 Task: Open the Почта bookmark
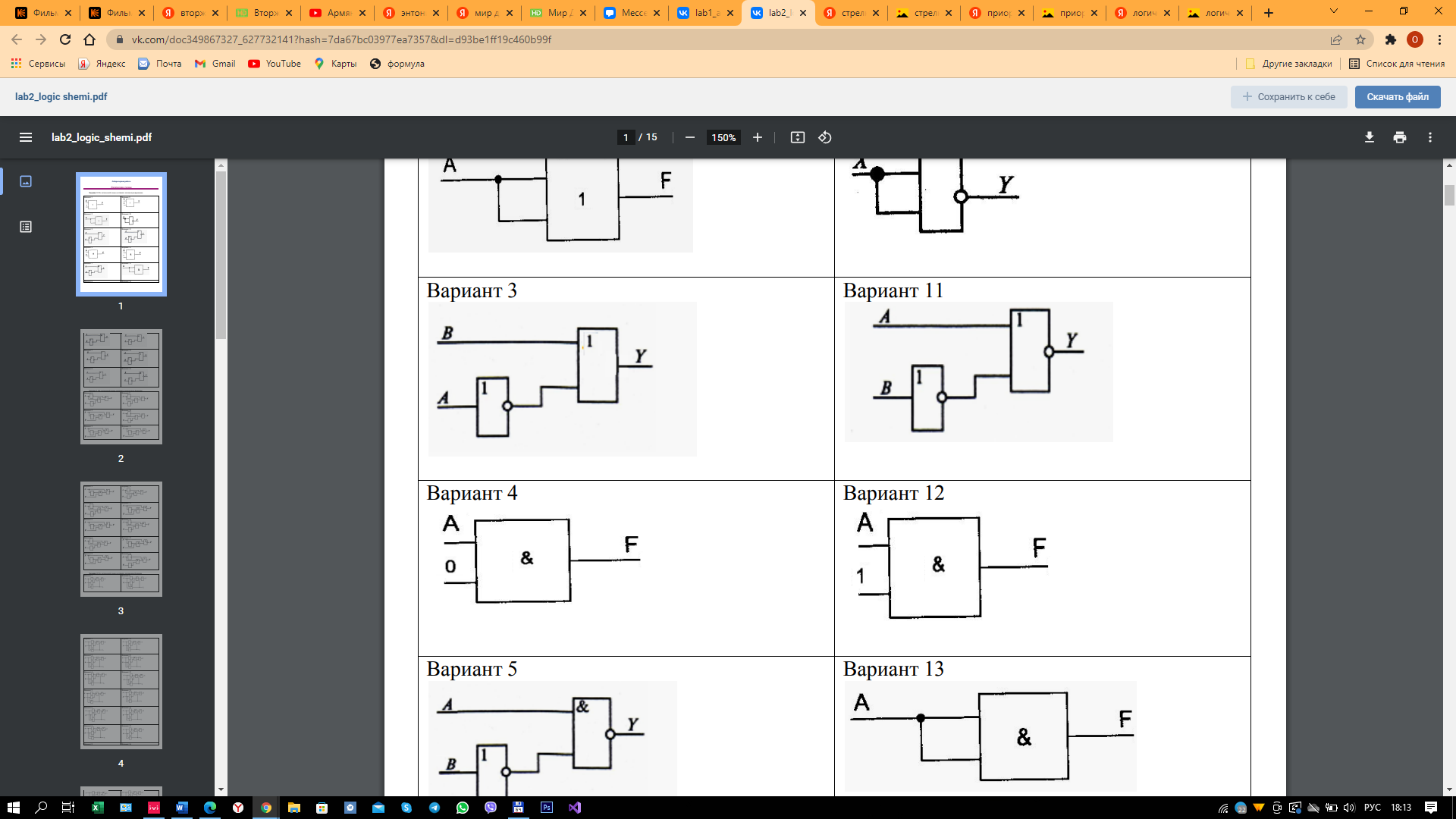[160, 64]
